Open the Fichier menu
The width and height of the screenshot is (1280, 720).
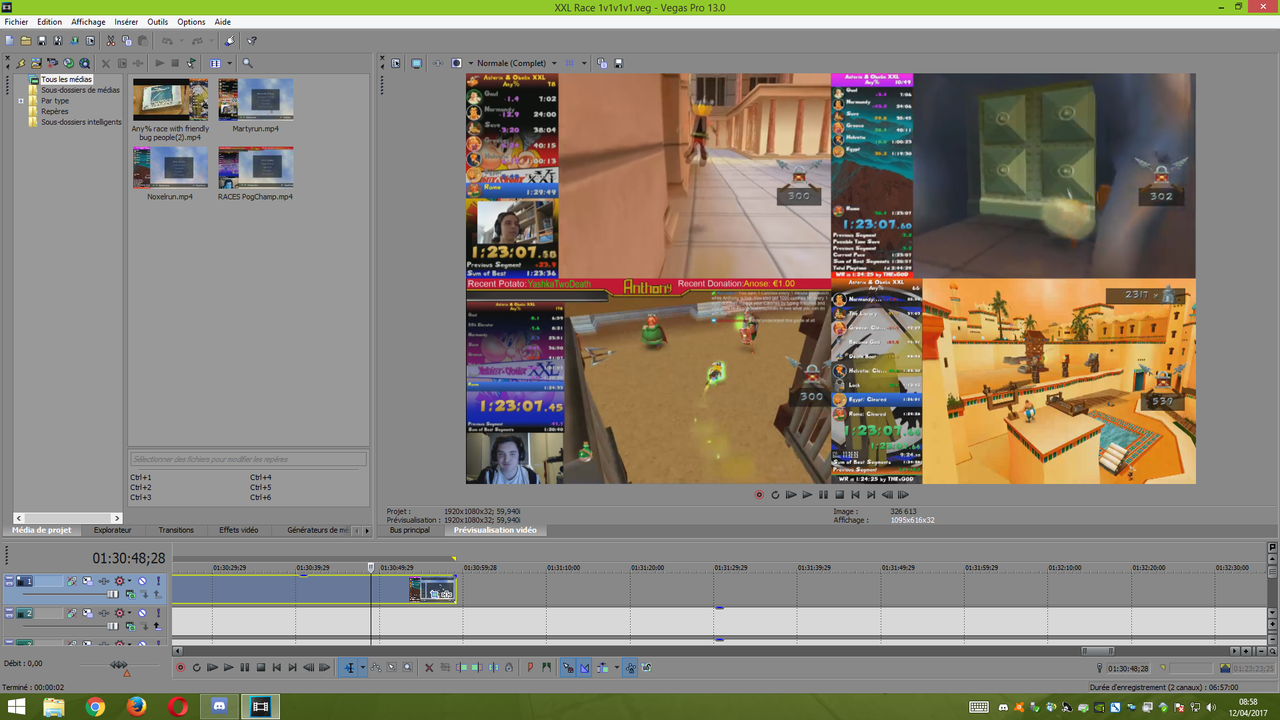click(16, 22)
